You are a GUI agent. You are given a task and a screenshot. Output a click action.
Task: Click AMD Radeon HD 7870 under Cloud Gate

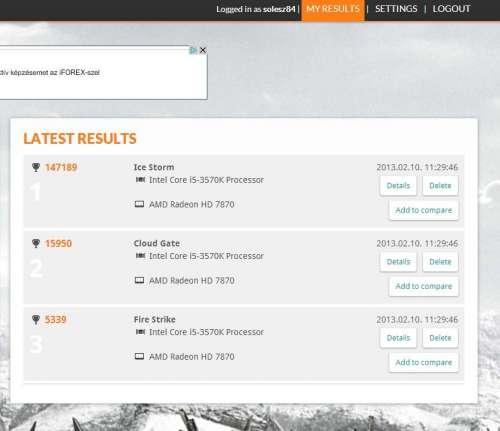[x=192, y=281]
